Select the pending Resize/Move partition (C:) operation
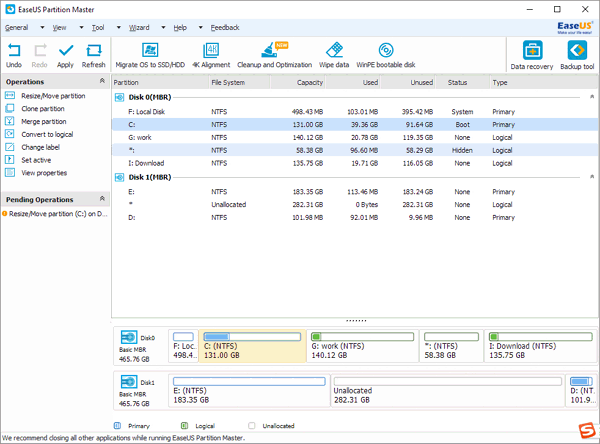This screenshot has width=600, height=444. 55,214
